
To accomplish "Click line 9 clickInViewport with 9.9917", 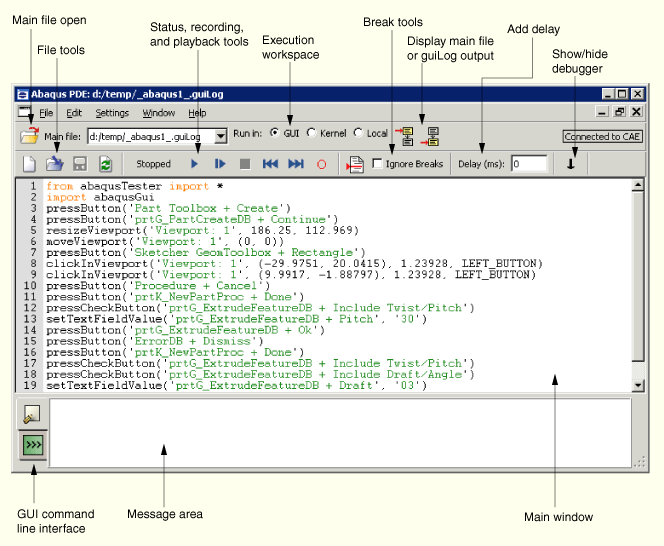I will click(x=291, y=274).
